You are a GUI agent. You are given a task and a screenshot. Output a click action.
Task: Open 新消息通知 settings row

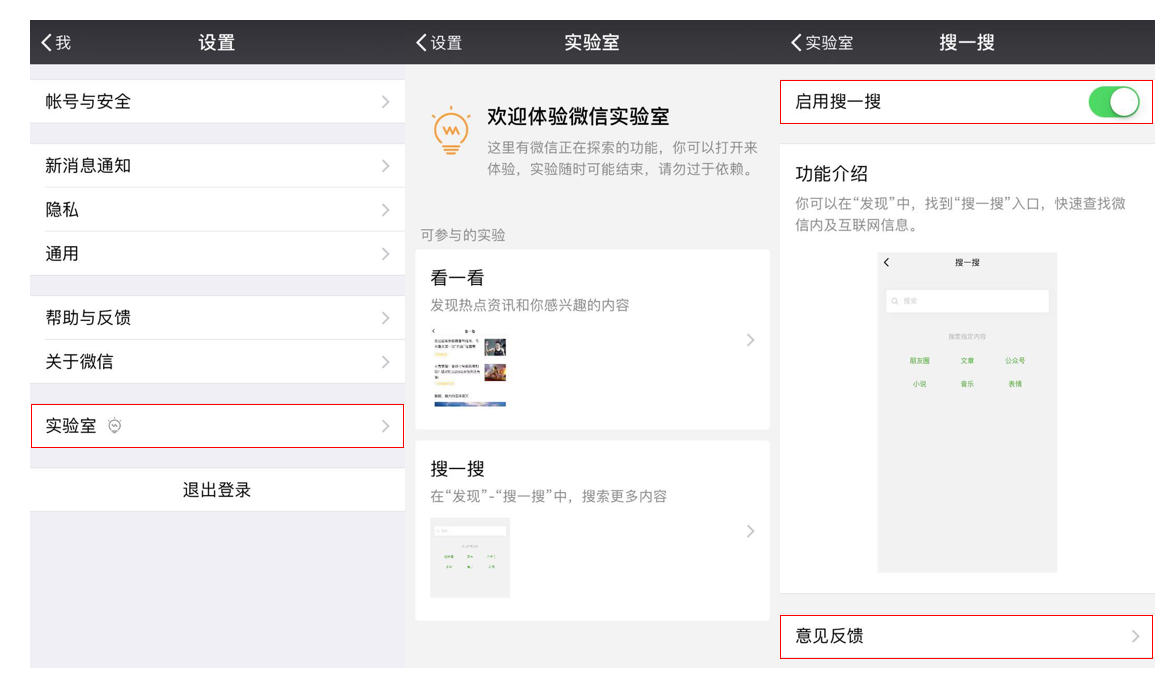tap(217, 166)
